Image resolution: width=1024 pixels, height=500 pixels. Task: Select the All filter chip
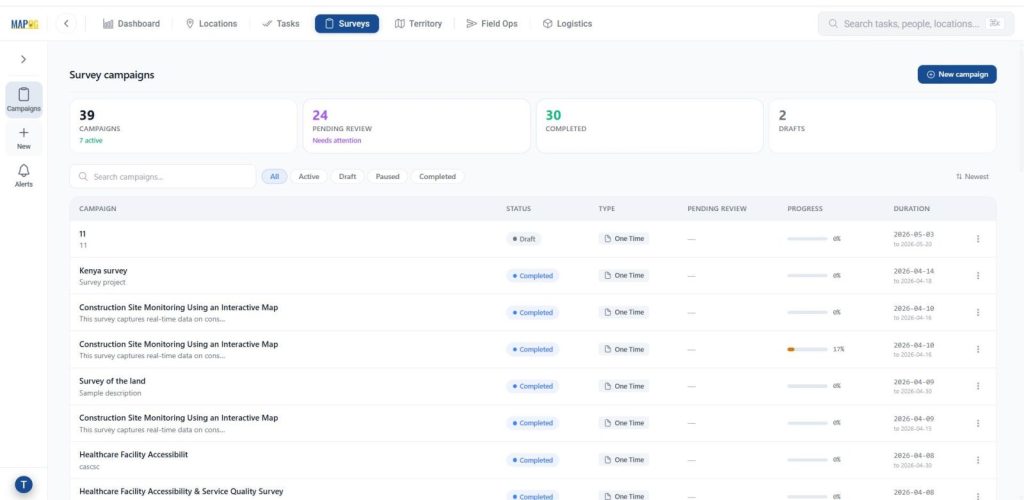click(274, 176)
